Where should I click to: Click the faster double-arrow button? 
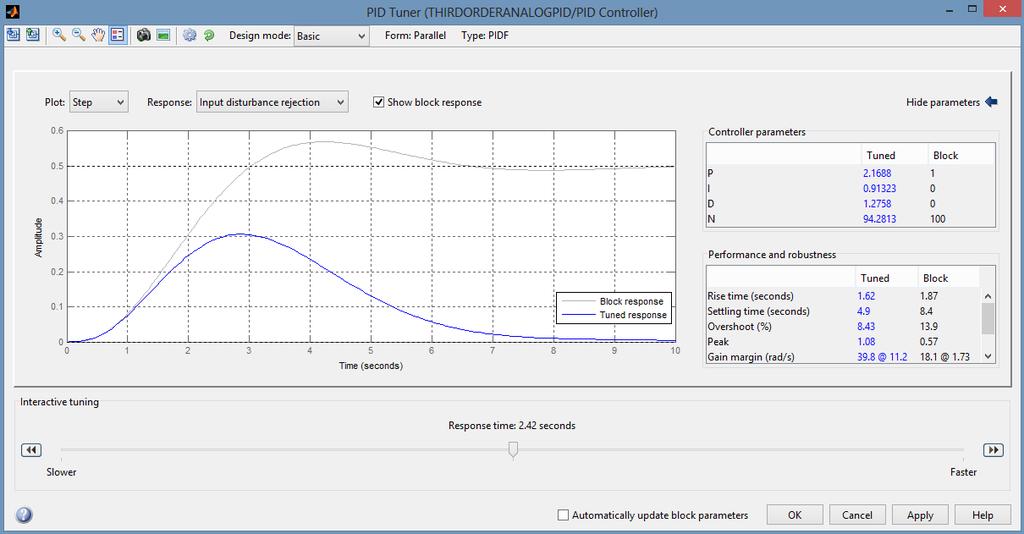click(x=993, y=450)
